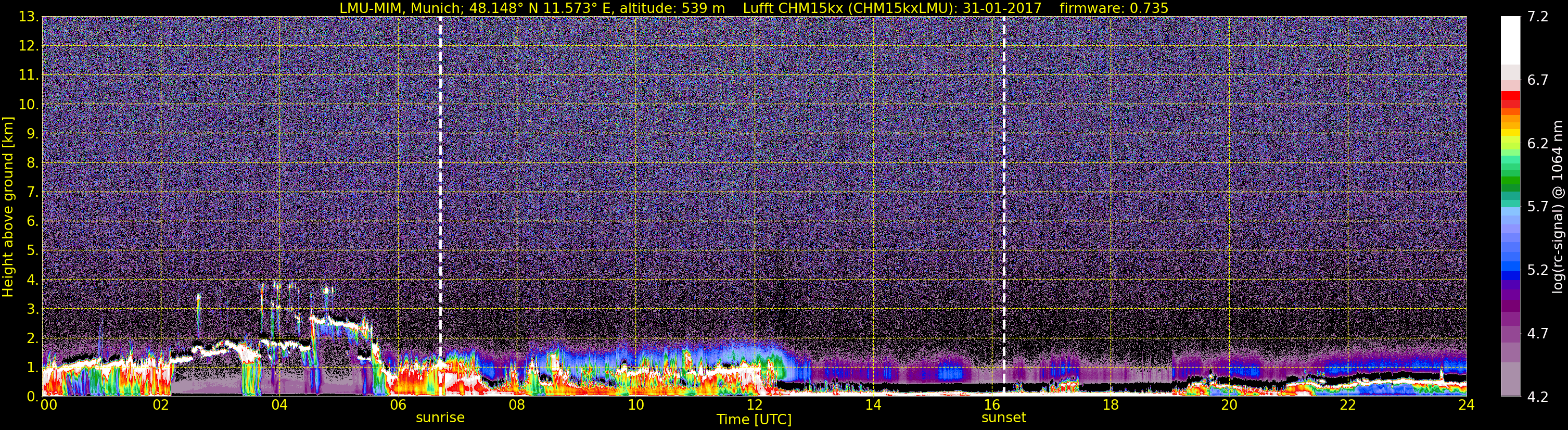1568x430 pixels.
Task: Click the colorbar tick value '5.2'
Action: pyautogui.click(x=1538, y=270)
